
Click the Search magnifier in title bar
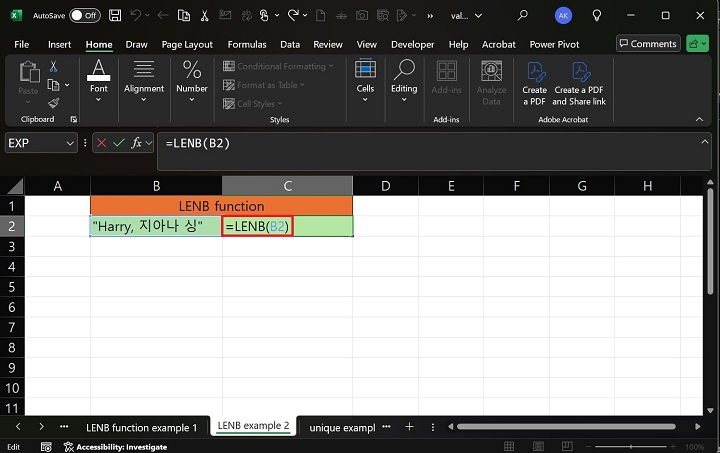522,15
